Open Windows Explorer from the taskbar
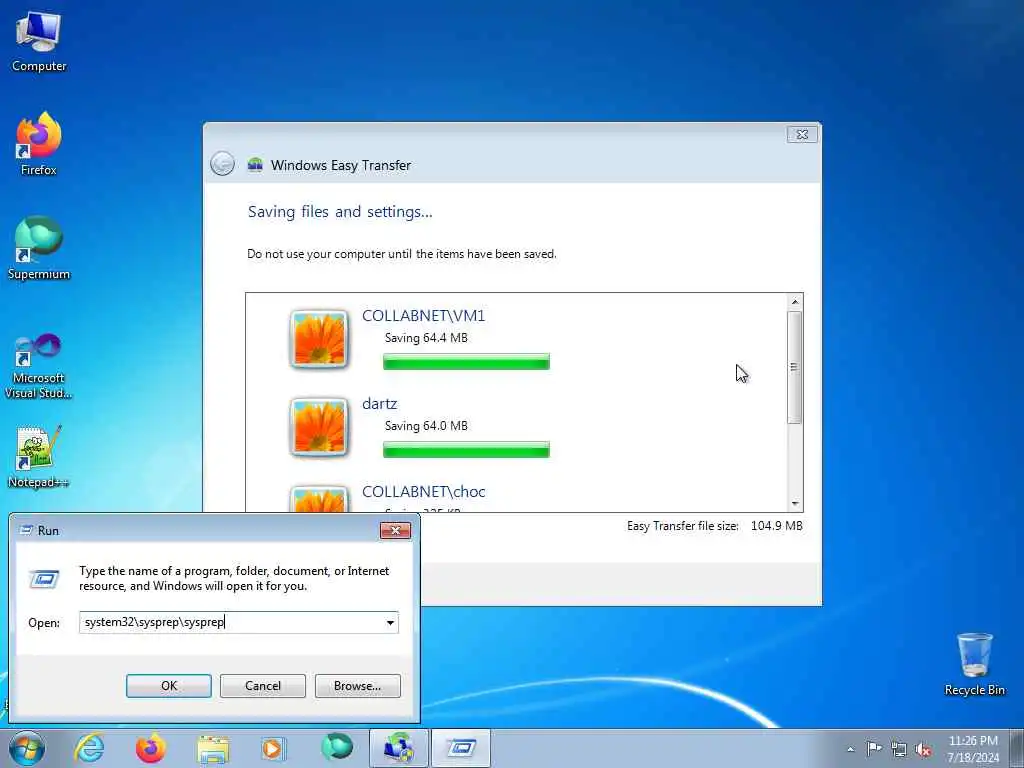This screenshot has height=768, width=1024. [x=213, y=748]
